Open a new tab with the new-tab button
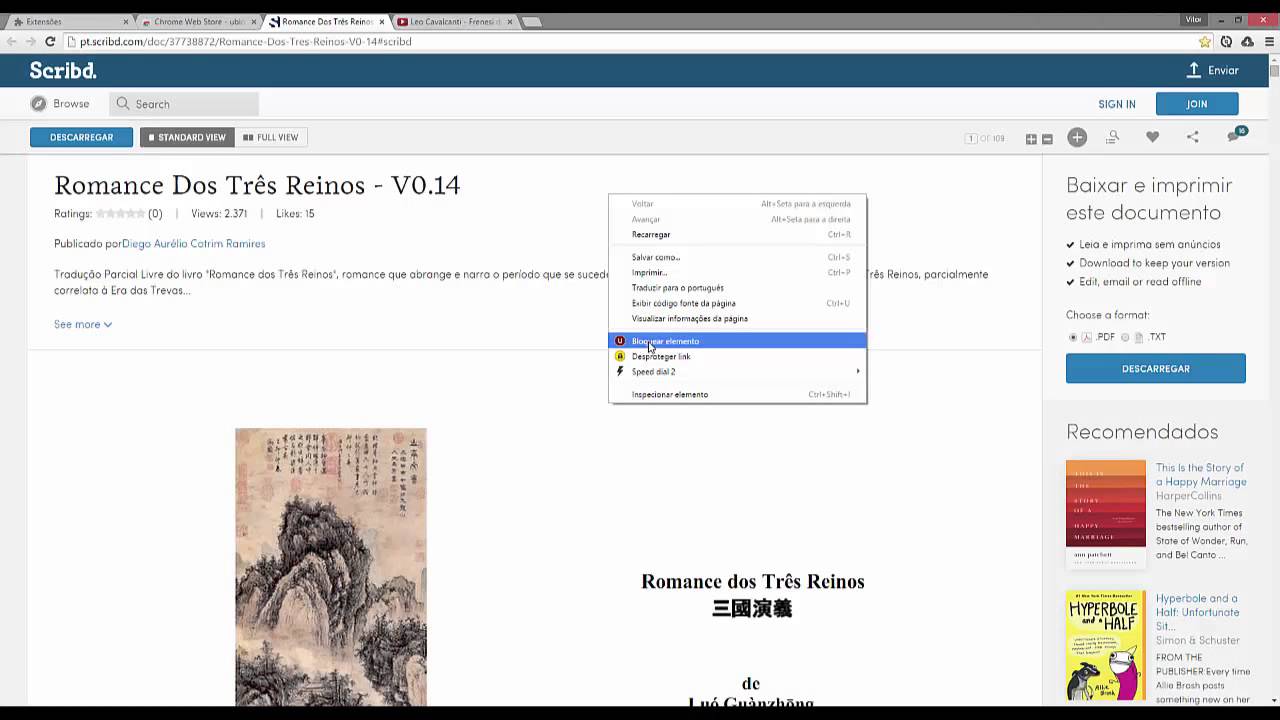The width and height of the screenshot is (1280, 720). pyautogui.click(x=531, y=21)
